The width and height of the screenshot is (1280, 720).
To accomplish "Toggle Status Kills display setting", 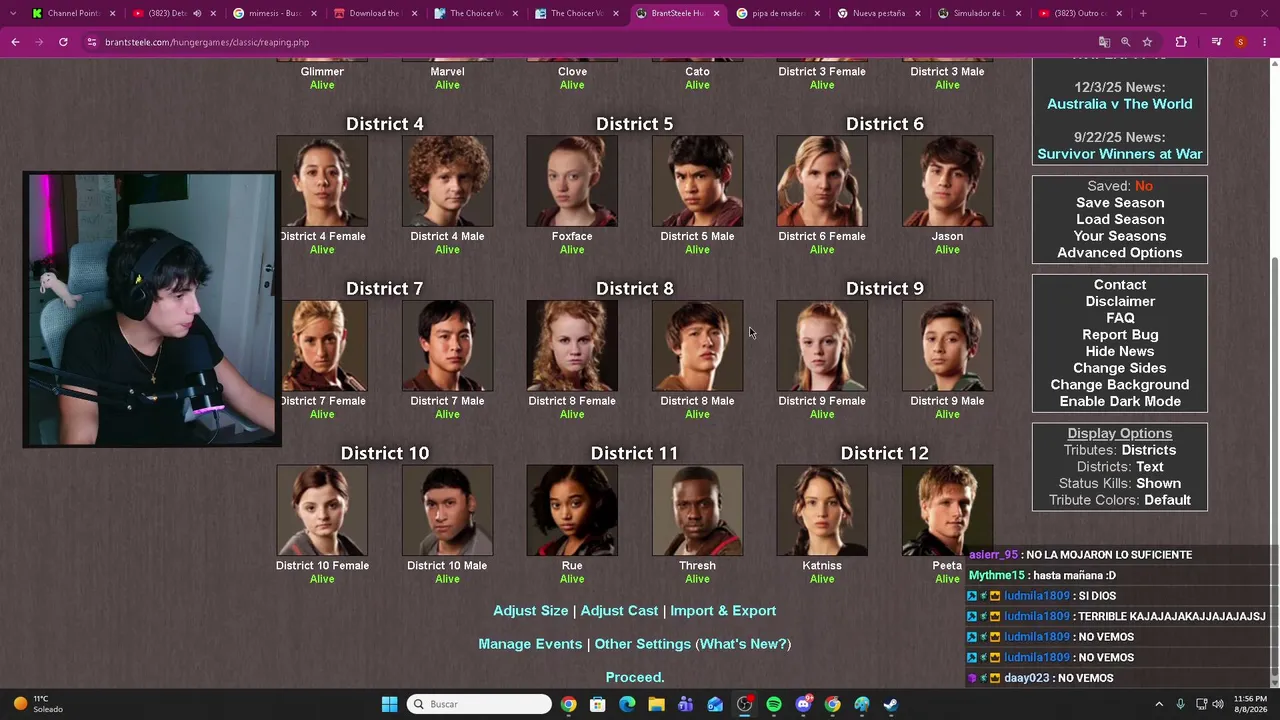I will click(x=1158, y=483).
